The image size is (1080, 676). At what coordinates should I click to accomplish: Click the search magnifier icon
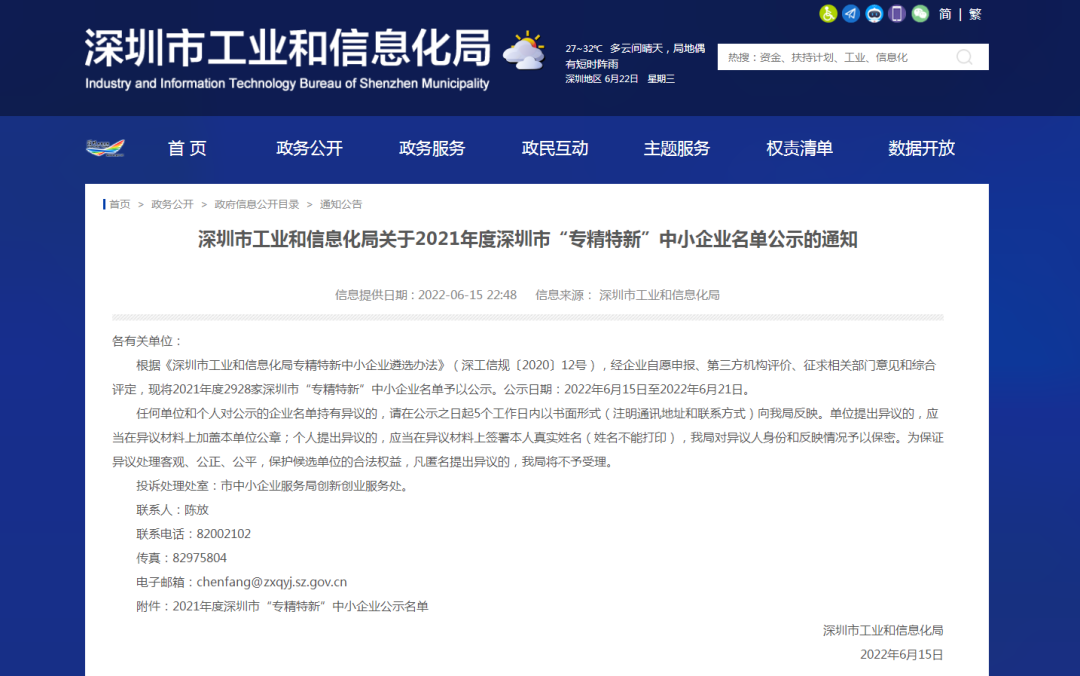tap(963, 57)
